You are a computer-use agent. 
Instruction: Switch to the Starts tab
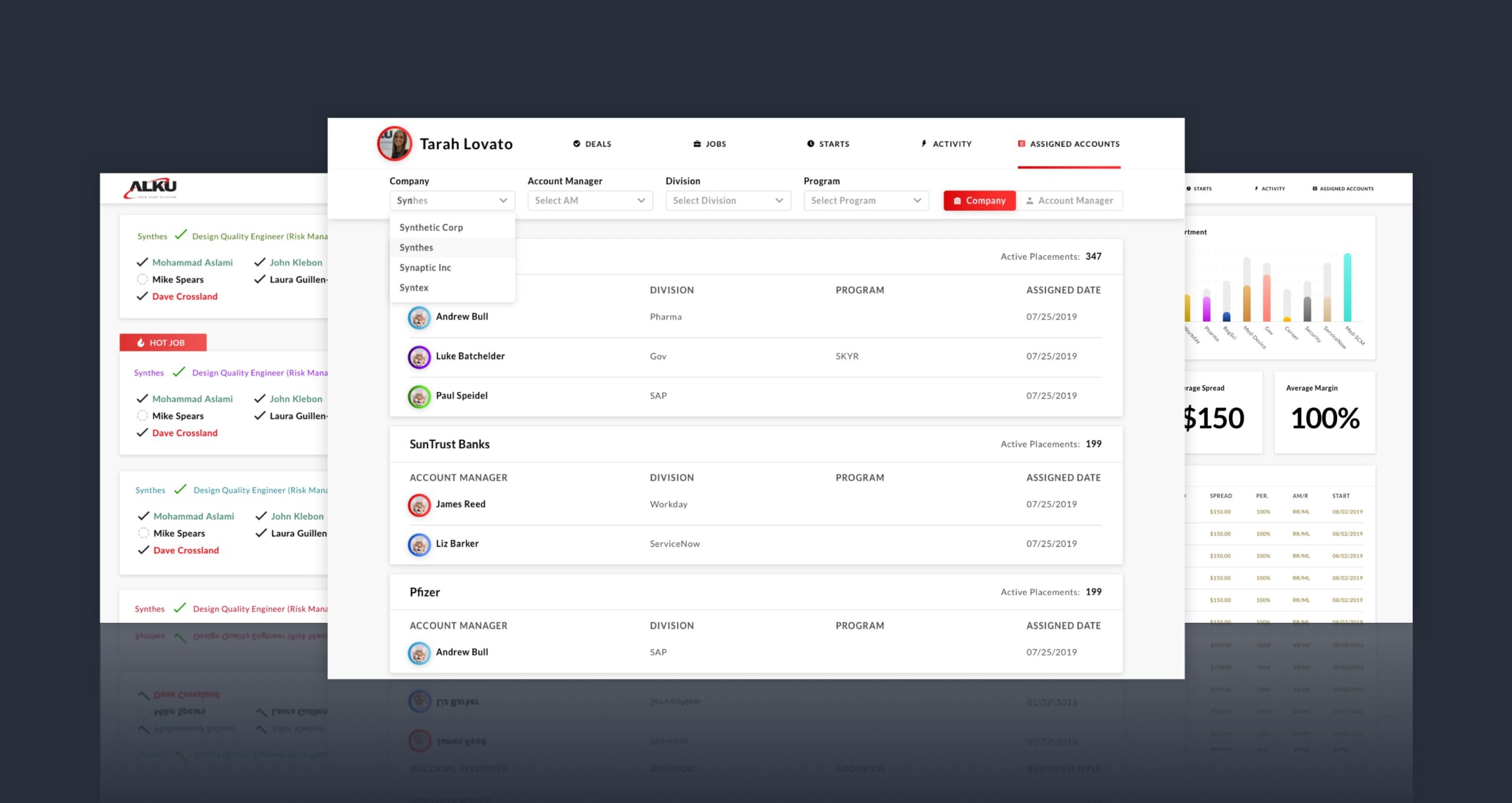(828, 143)
